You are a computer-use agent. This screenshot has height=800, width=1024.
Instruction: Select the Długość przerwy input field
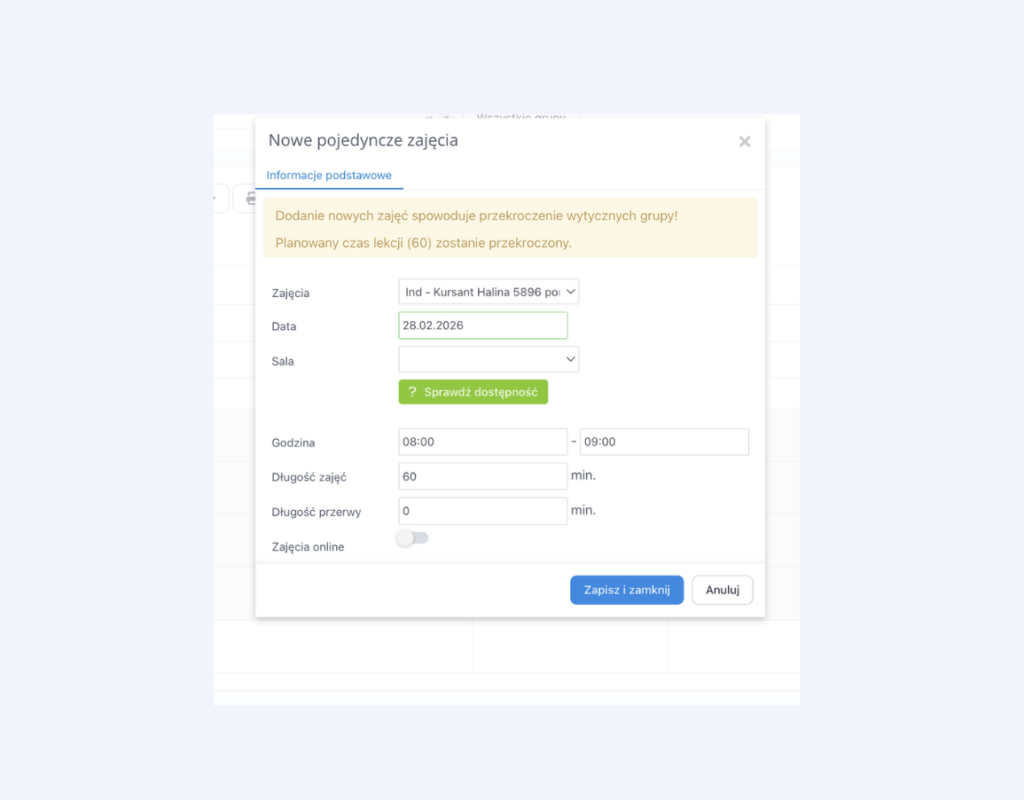(482, 511)
